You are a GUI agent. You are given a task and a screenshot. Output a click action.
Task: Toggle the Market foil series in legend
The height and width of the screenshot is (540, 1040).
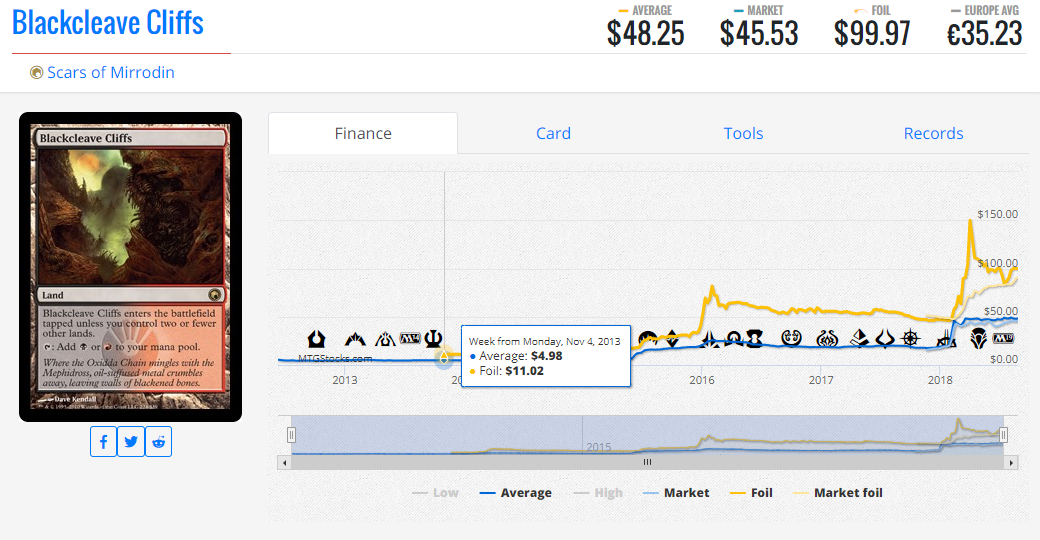[x=838, y=492]
